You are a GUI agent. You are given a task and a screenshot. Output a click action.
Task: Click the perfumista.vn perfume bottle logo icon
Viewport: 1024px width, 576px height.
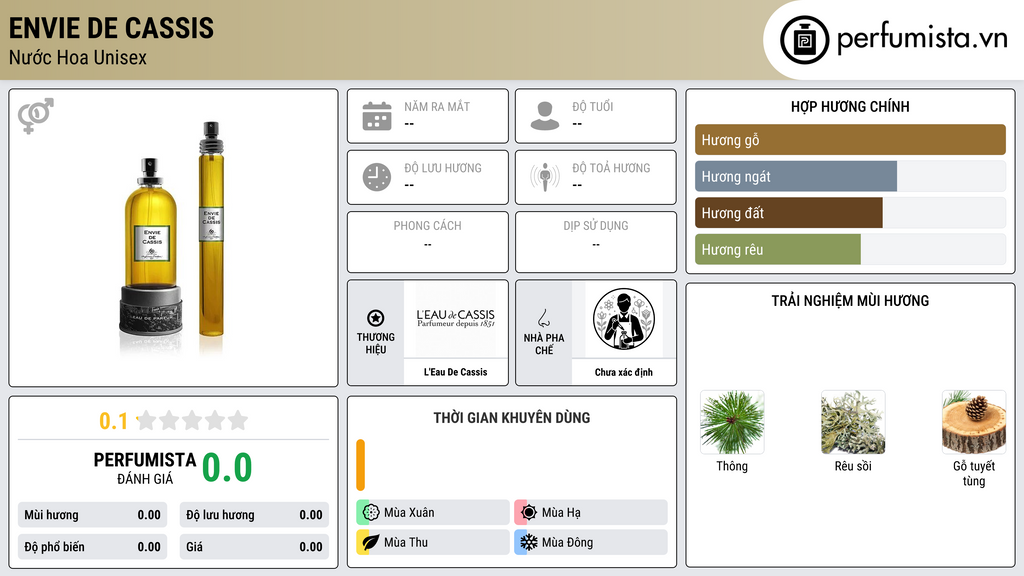tap(804, 40)
